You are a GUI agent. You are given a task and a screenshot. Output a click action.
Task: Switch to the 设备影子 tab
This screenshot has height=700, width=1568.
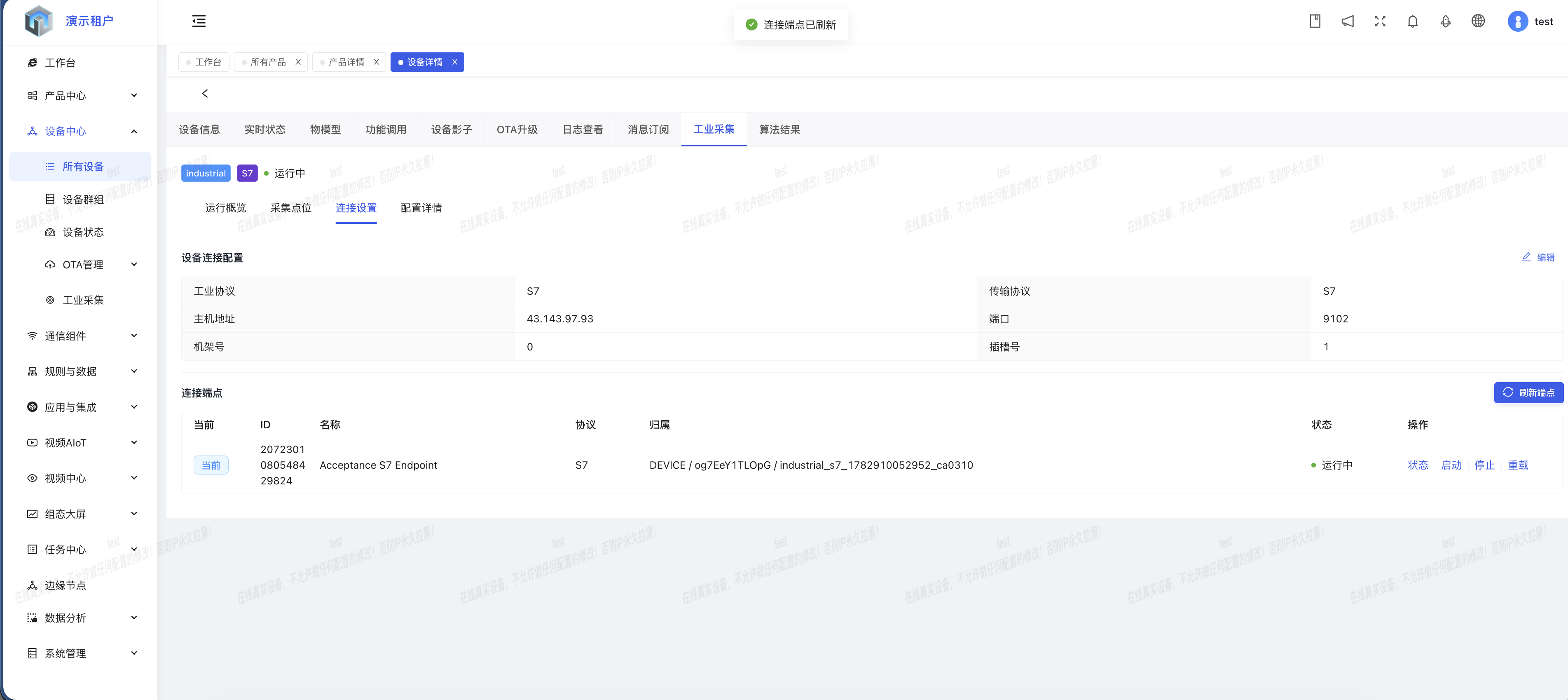452,129
